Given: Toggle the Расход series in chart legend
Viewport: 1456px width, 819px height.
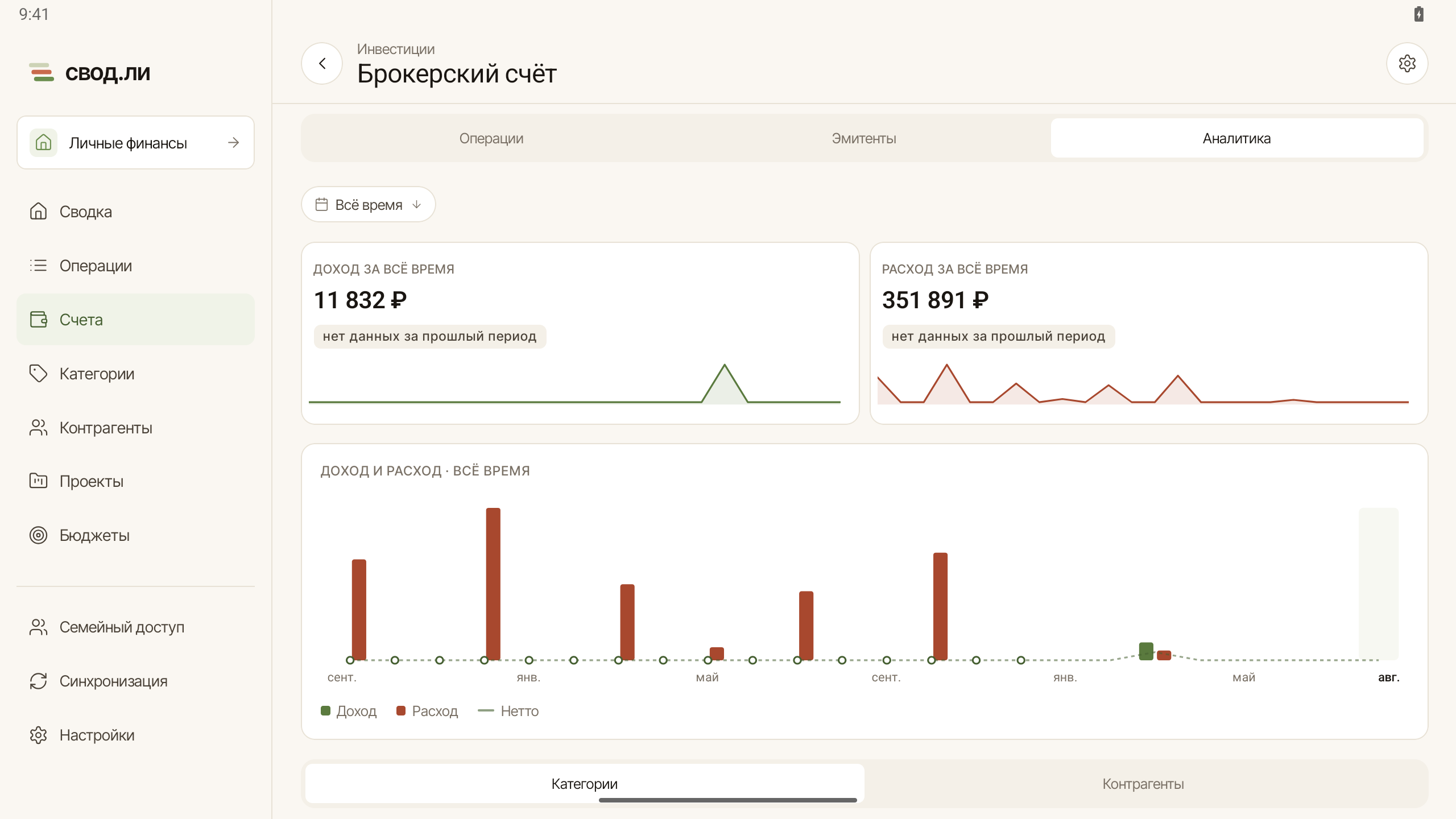Looking at the screenshot, I should click(427, 711).
